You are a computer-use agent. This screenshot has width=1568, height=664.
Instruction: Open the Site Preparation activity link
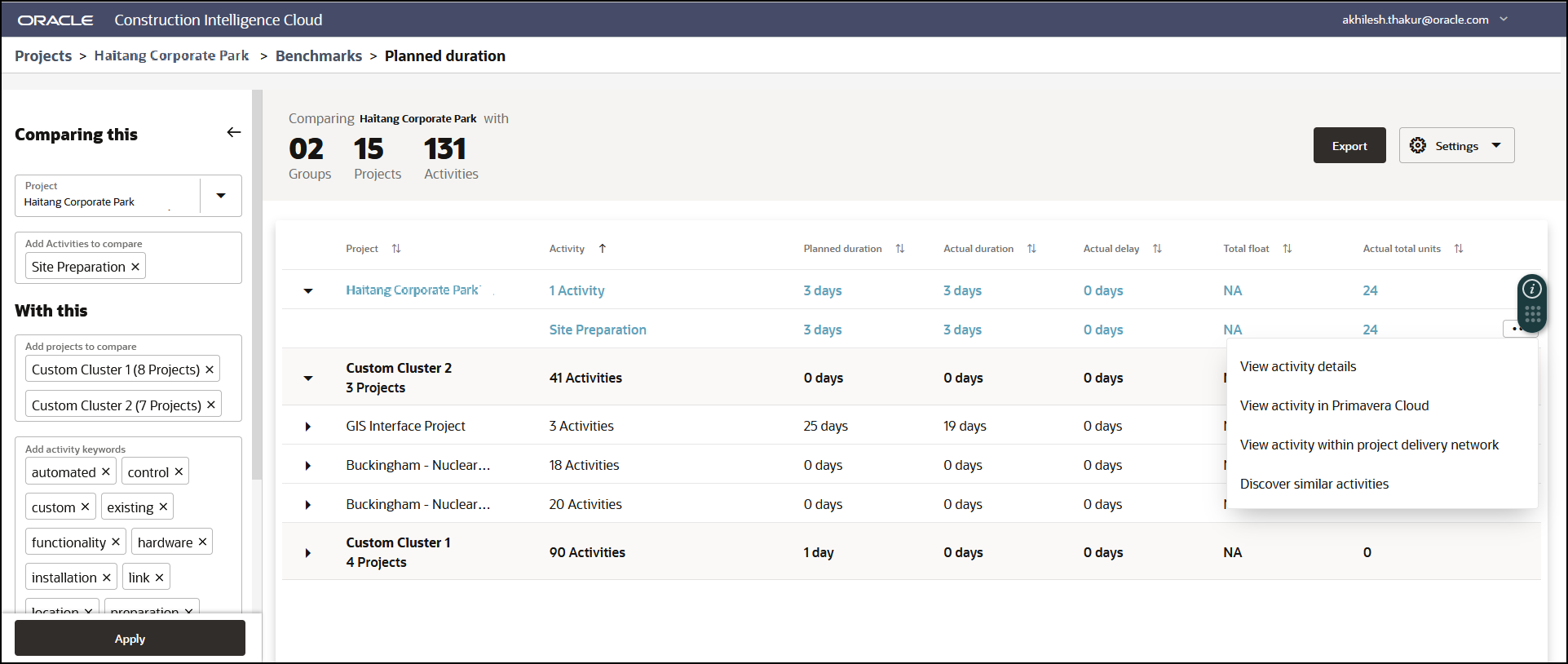click(x=598, y=330)
